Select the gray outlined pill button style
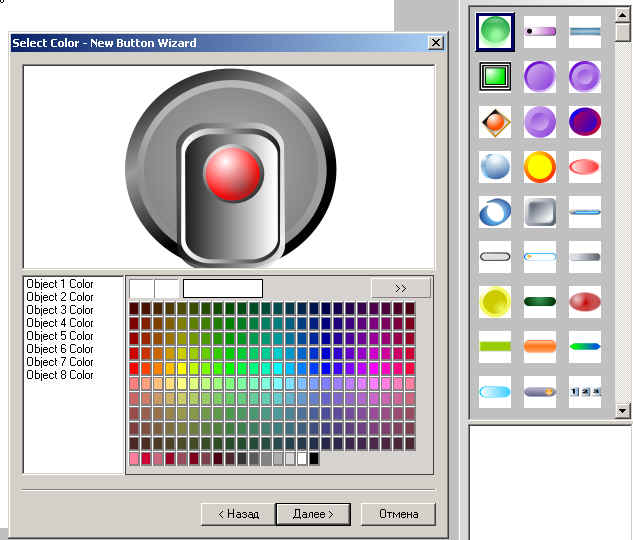633x540 pixels. (495, 257)
